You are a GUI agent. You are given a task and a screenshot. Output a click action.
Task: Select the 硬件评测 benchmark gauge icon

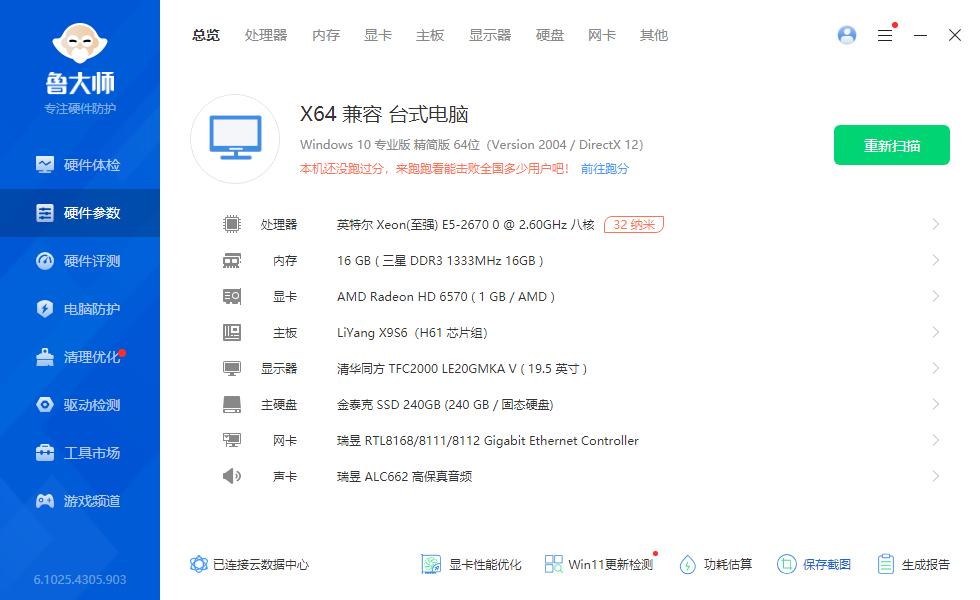pos(45,261)
